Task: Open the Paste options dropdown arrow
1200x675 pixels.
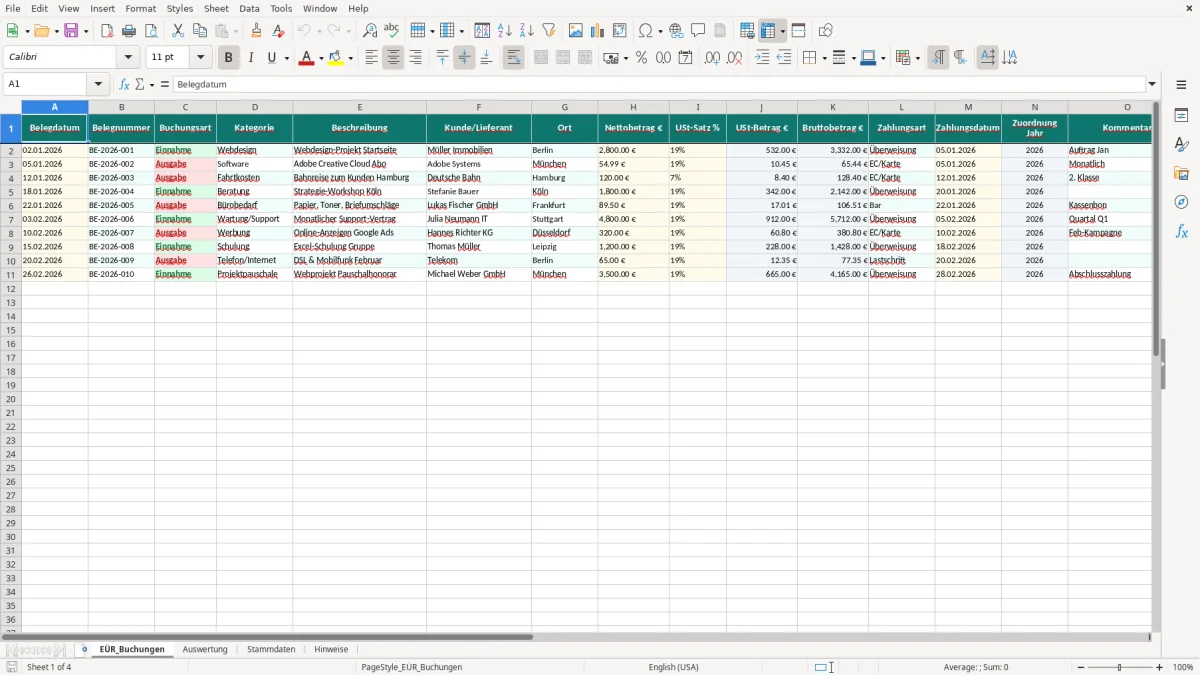Action: 235,31
